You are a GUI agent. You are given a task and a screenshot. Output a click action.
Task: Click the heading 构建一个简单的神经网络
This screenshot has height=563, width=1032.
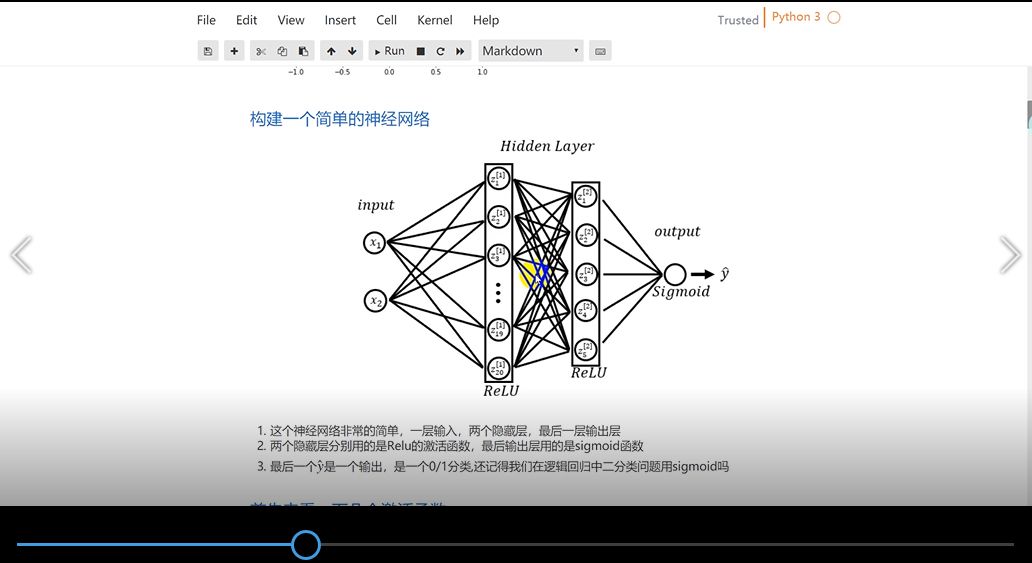[x=340, y=119]
